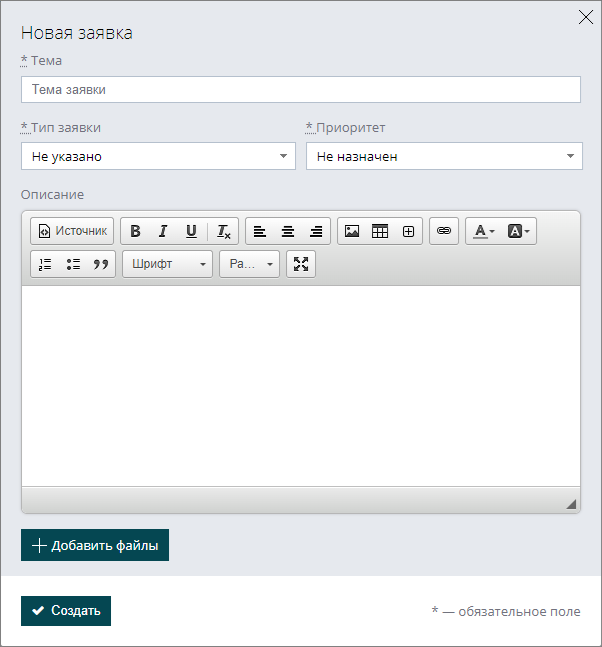Open the font size dropdown
Screen dimensions: 602x647
click(x=250, y=264)
